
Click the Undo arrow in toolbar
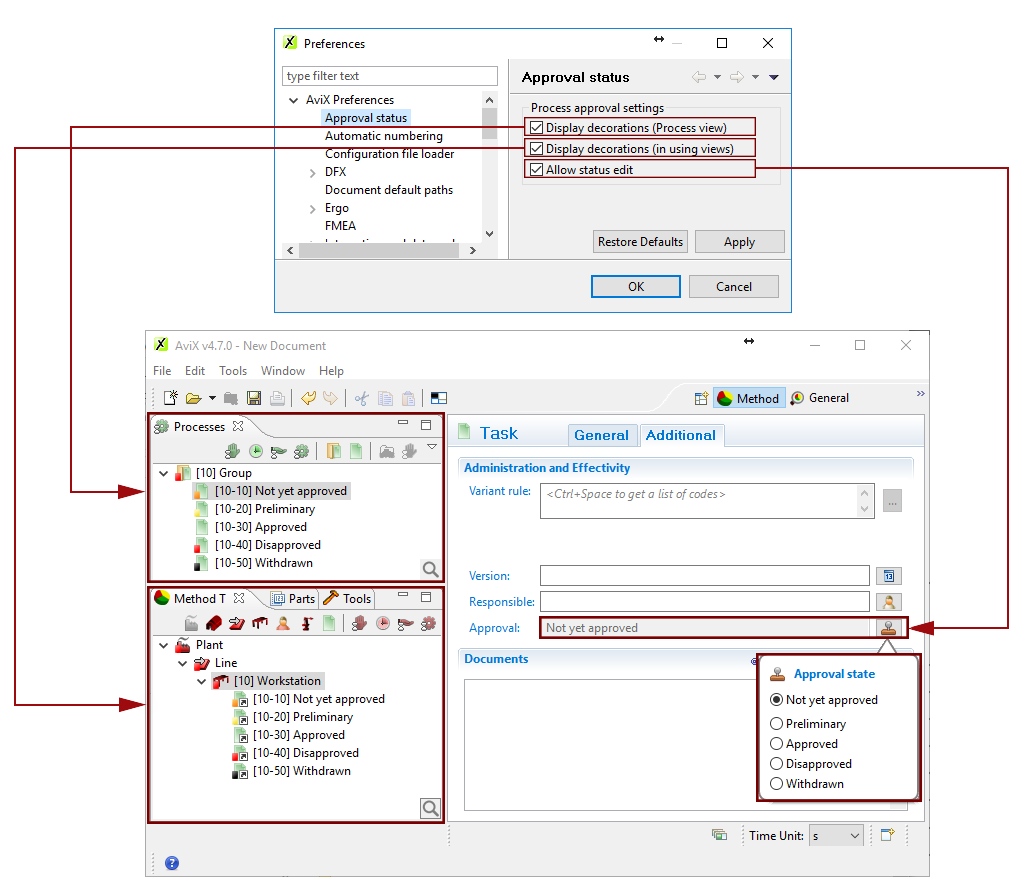pyautogui.click(x=308, y=398)
